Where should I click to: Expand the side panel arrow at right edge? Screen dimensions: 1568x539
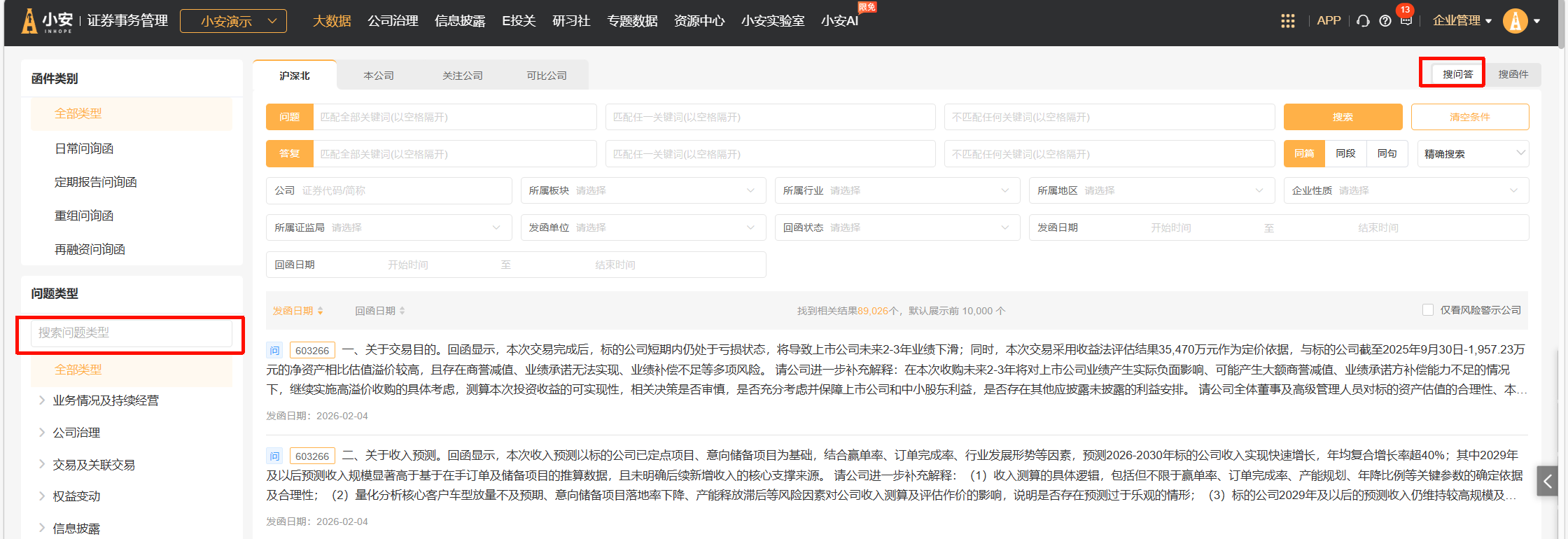(x=1547, y=481)
